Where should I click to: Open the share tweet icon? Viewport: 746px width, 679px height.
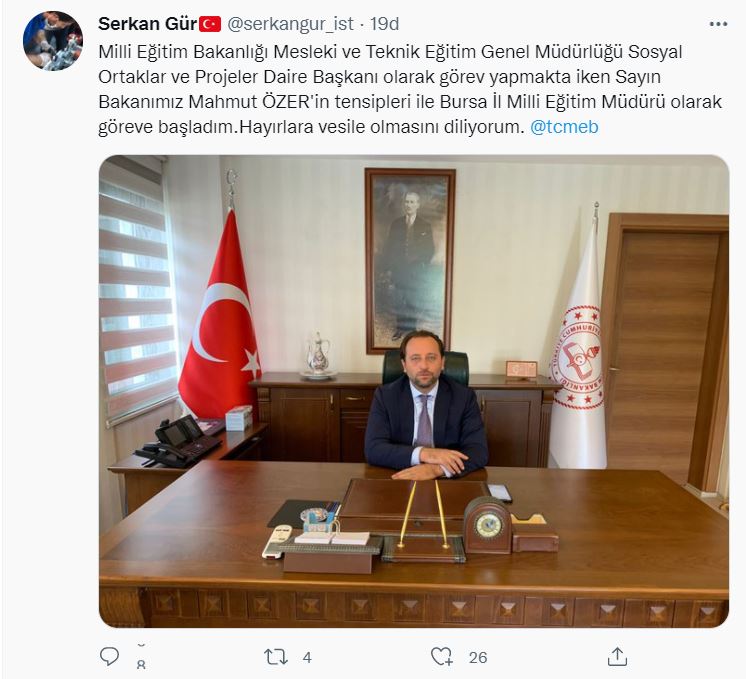pos(617,657)
